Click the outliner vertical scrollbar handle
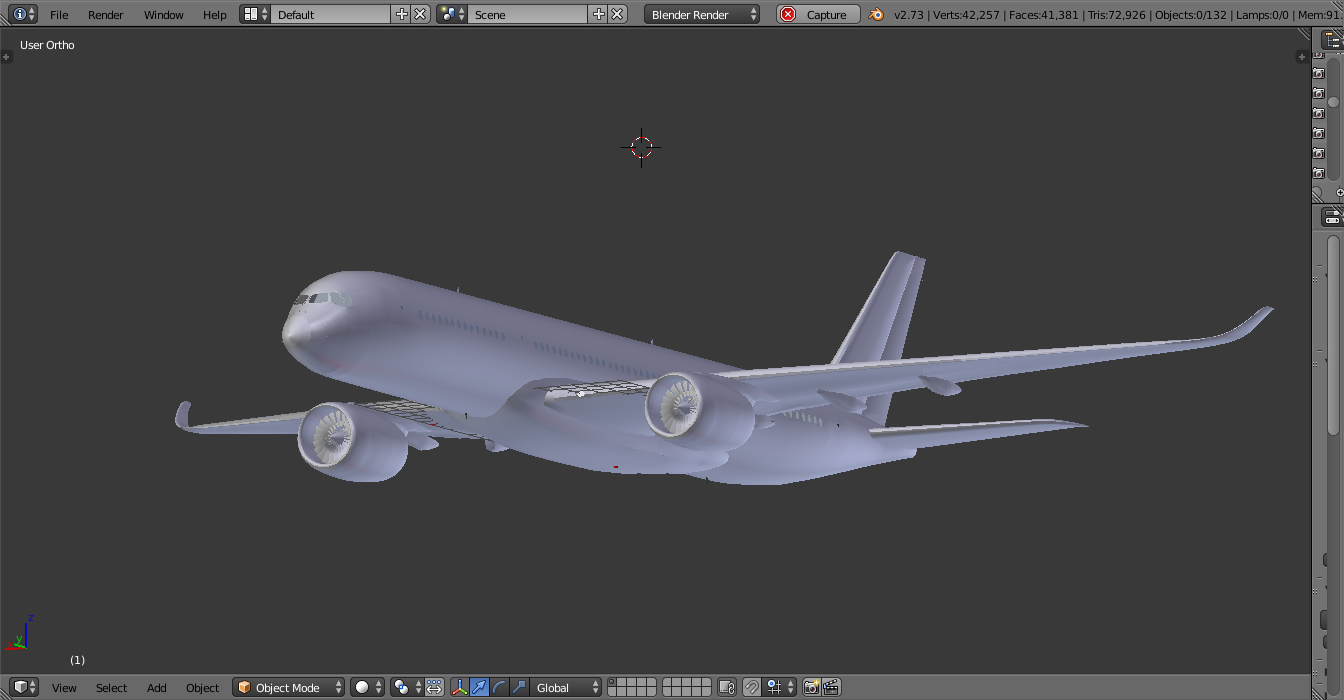Image resolution: width=1344 pixels, height=700 pixels. (x=1333, y=102)
